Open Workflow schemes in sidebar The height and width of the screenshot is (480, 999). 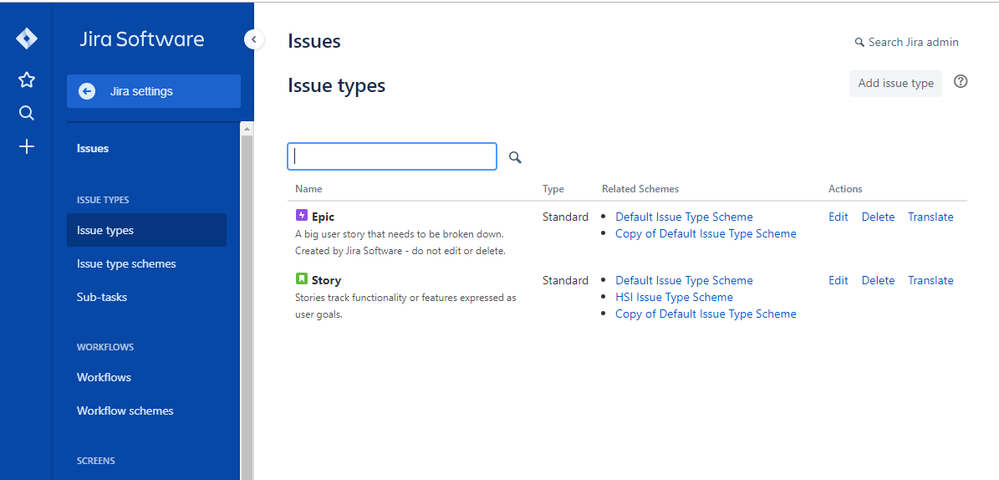125,411
